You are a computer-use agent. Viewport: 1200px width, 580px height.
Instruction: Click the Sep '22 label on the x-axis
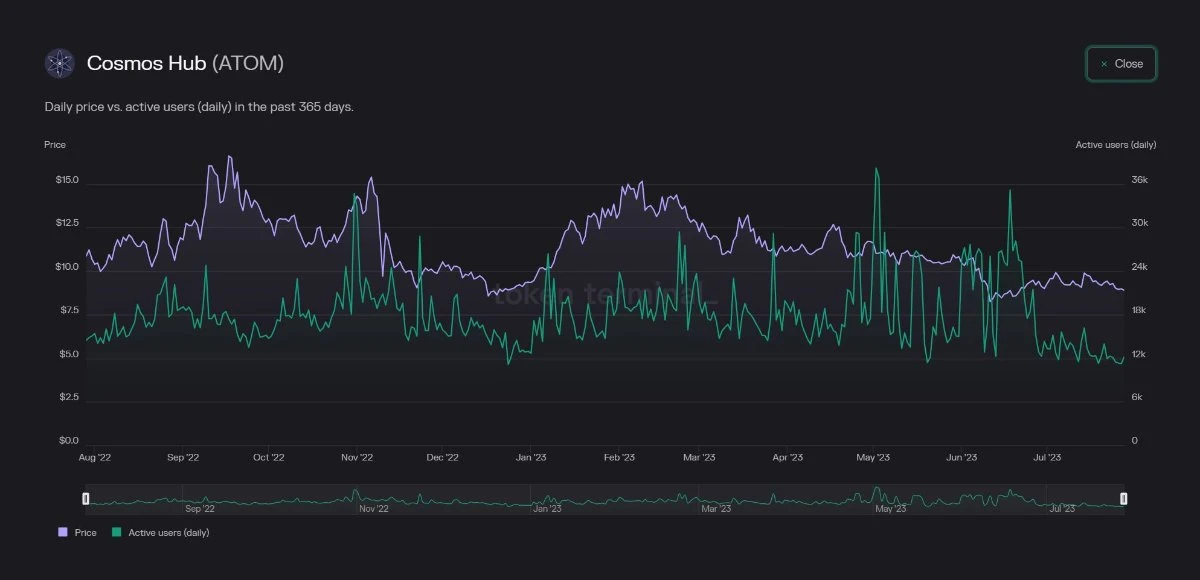184,458
